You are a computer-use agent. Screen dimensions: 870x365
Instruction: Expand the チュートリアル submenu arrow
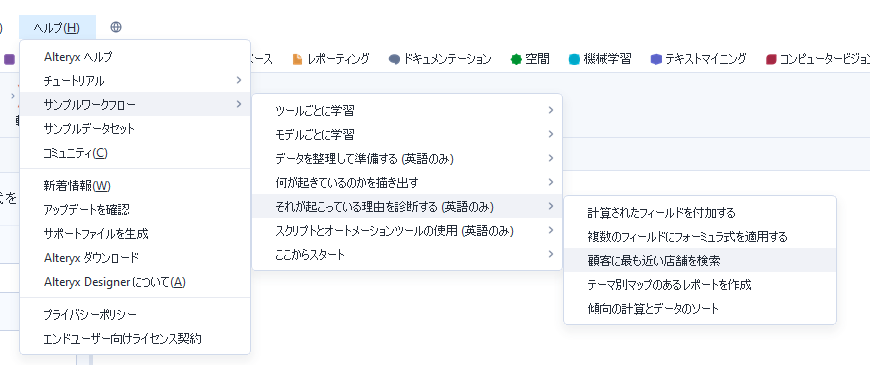click(x=239, y=80)
